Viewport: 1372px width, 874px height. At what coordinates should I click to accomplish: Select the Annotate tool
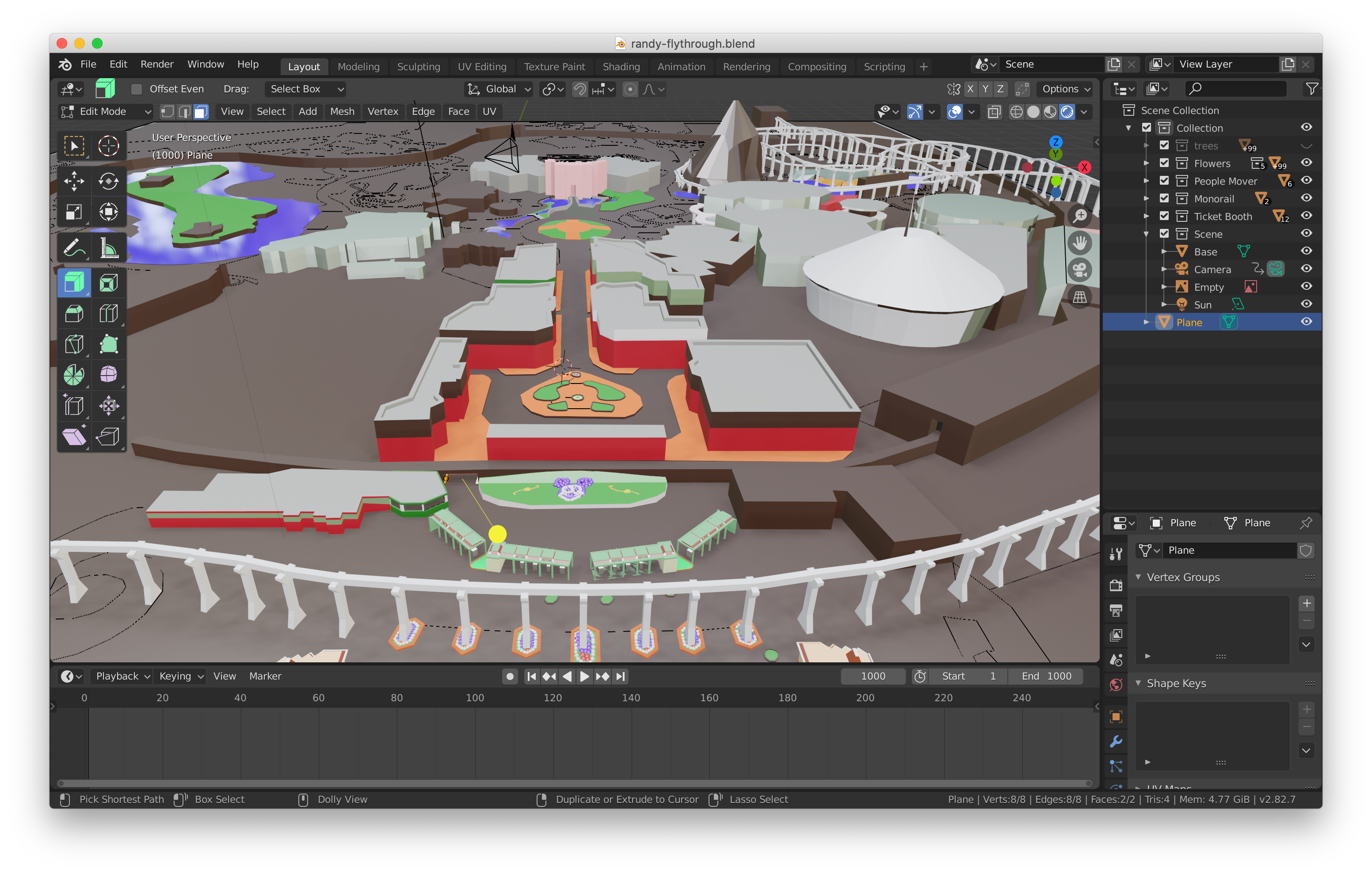click(x=74, y=248)
